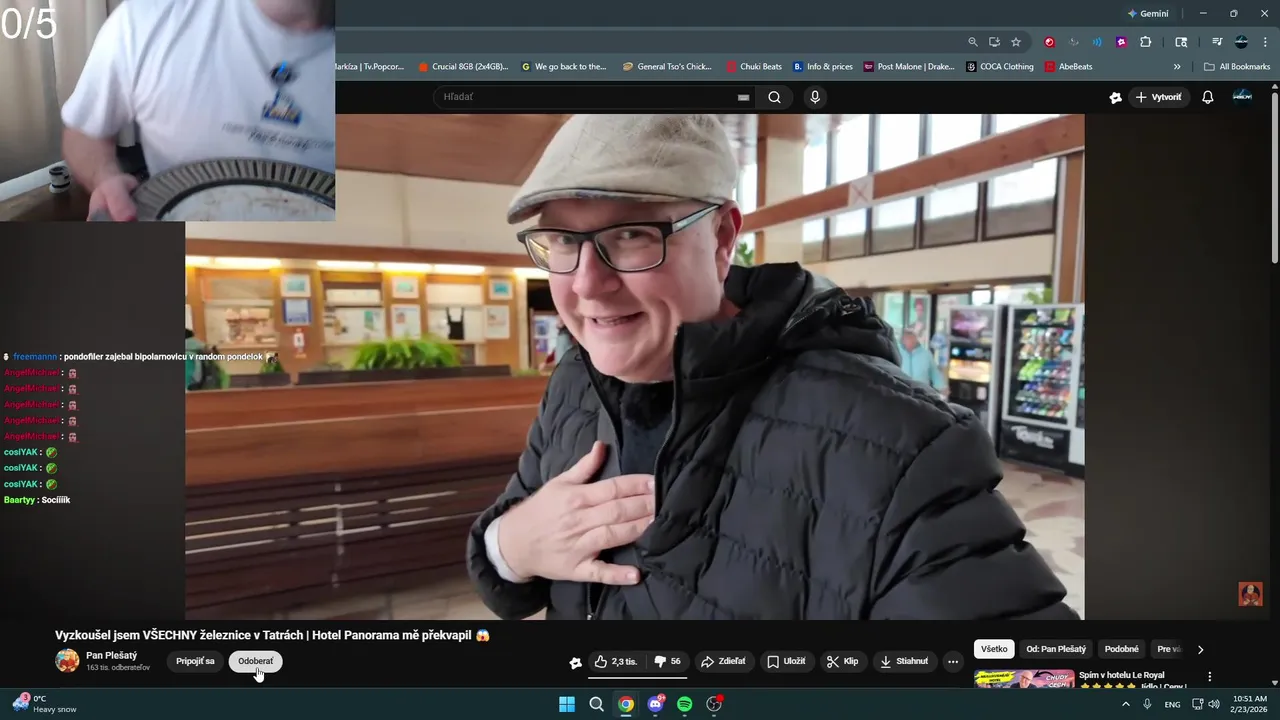Open the Info & prices bookmark
Screen dimensions: 1280x720
[x=823, y=67]
